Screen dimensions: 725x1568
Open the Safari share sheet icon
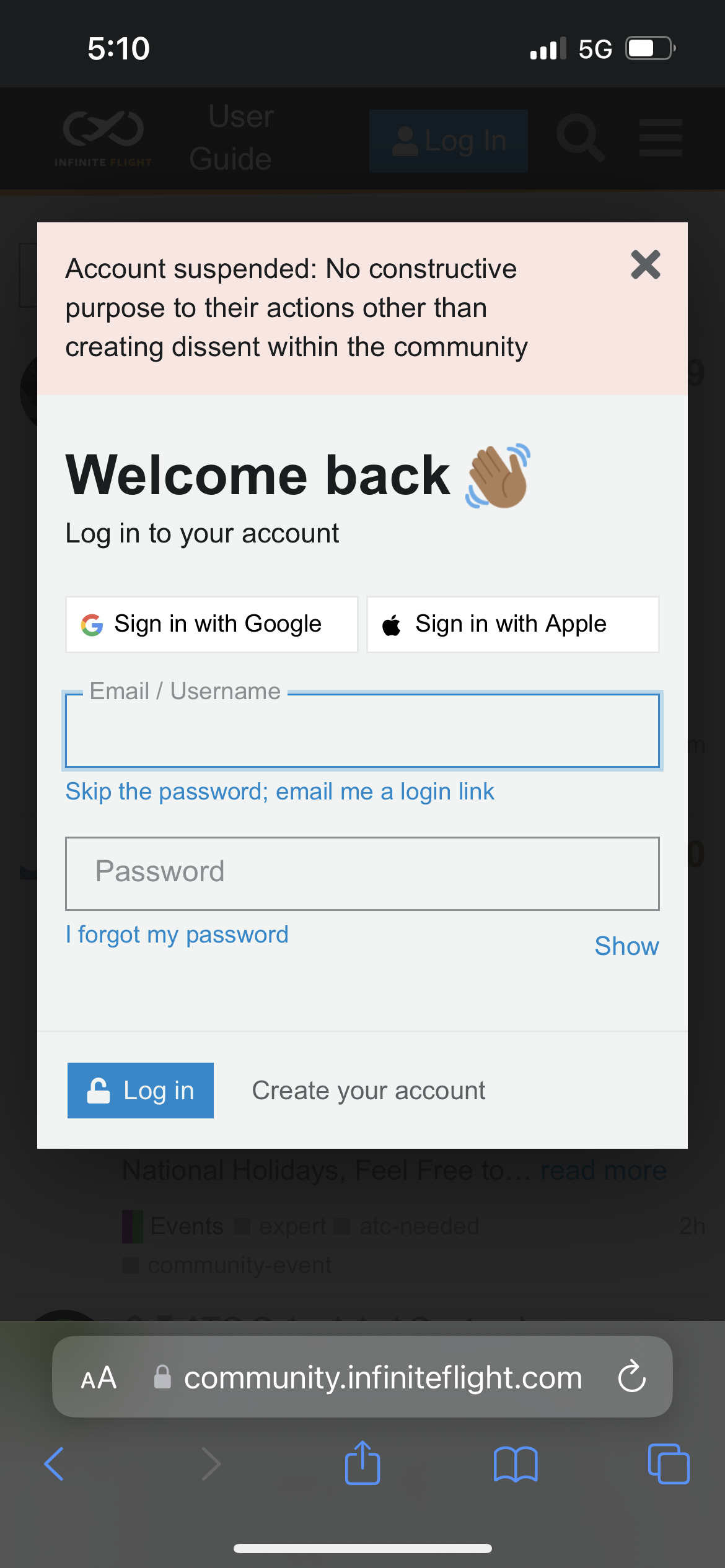pyautogui.click(x=362, y=1463)
